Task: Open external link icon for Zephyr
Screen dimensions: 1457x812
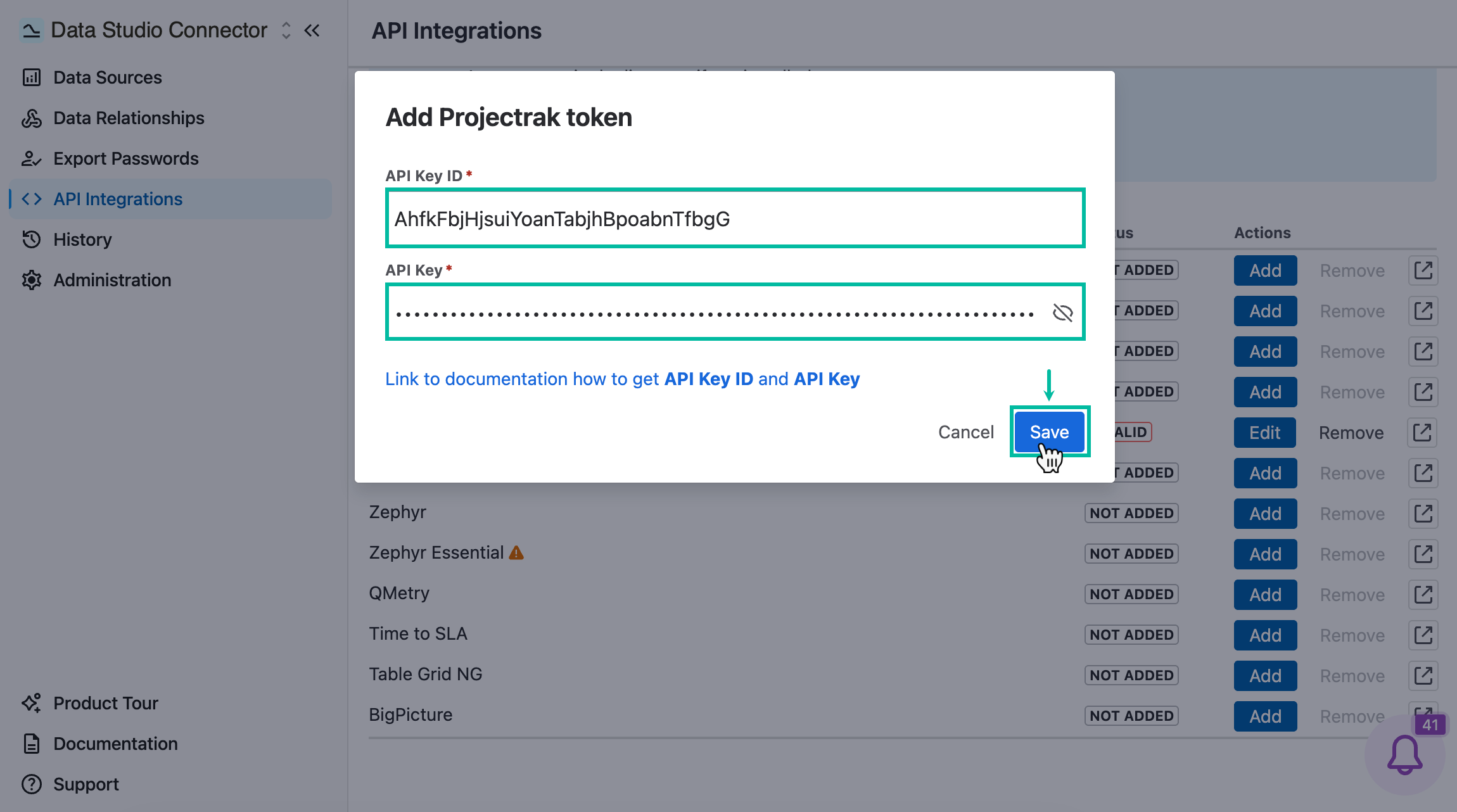Action: pos(1423,514)
